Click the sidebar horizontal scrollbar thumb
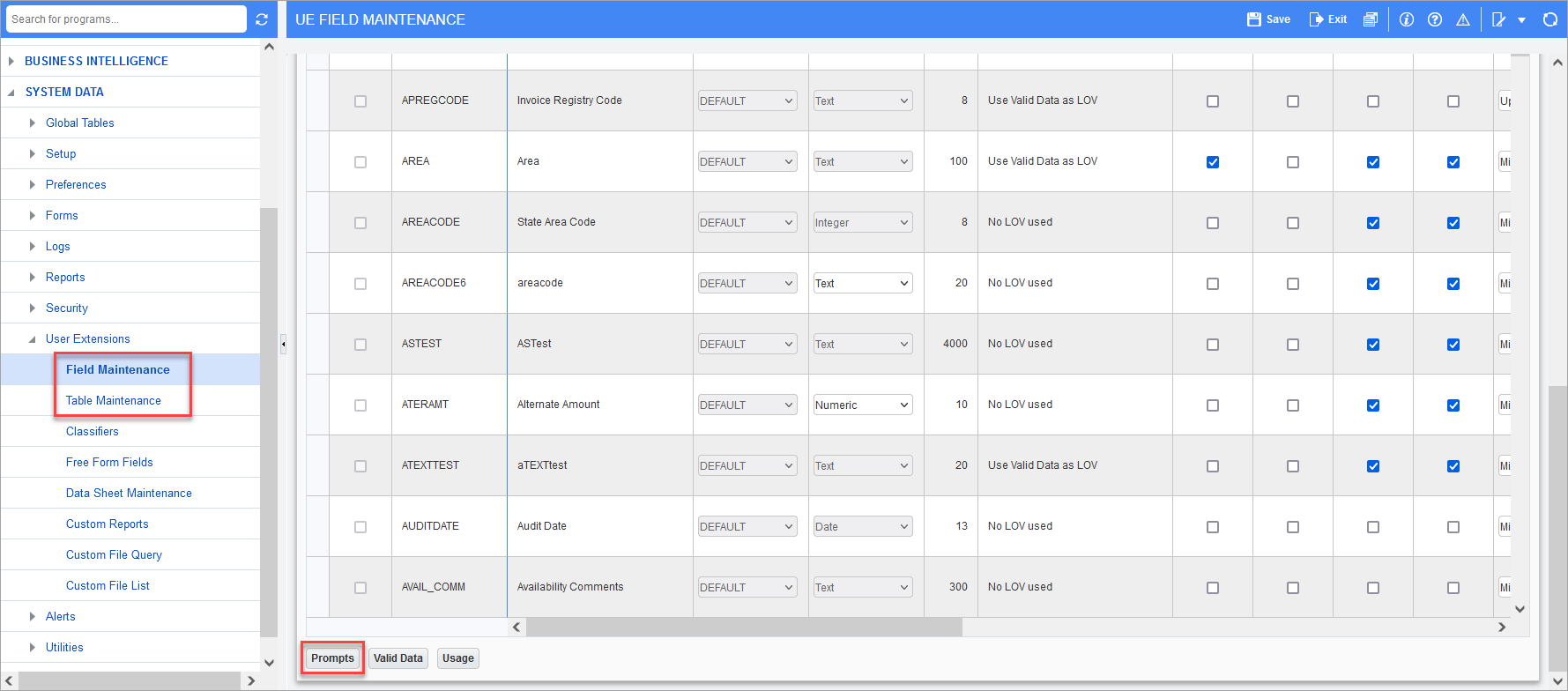 130,680
